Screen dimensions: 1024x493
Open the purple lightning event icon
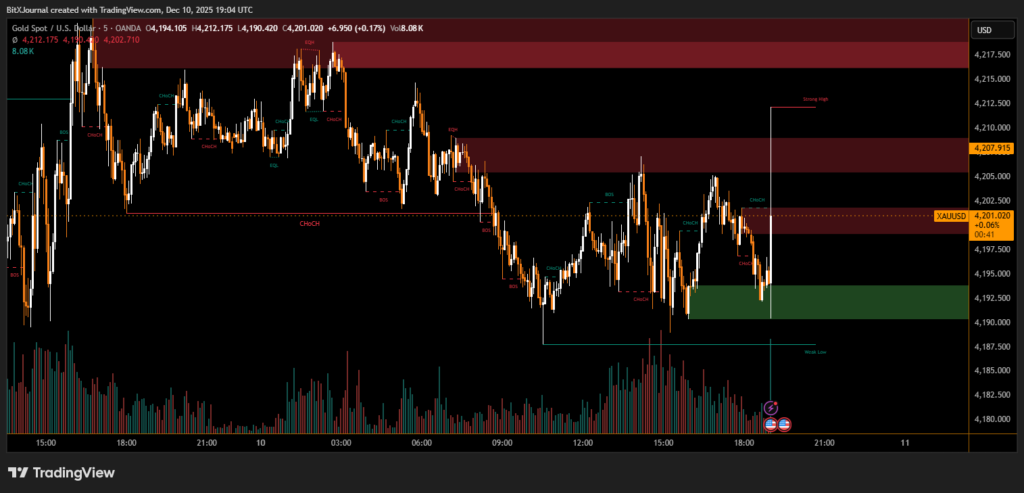click(771, 408)
